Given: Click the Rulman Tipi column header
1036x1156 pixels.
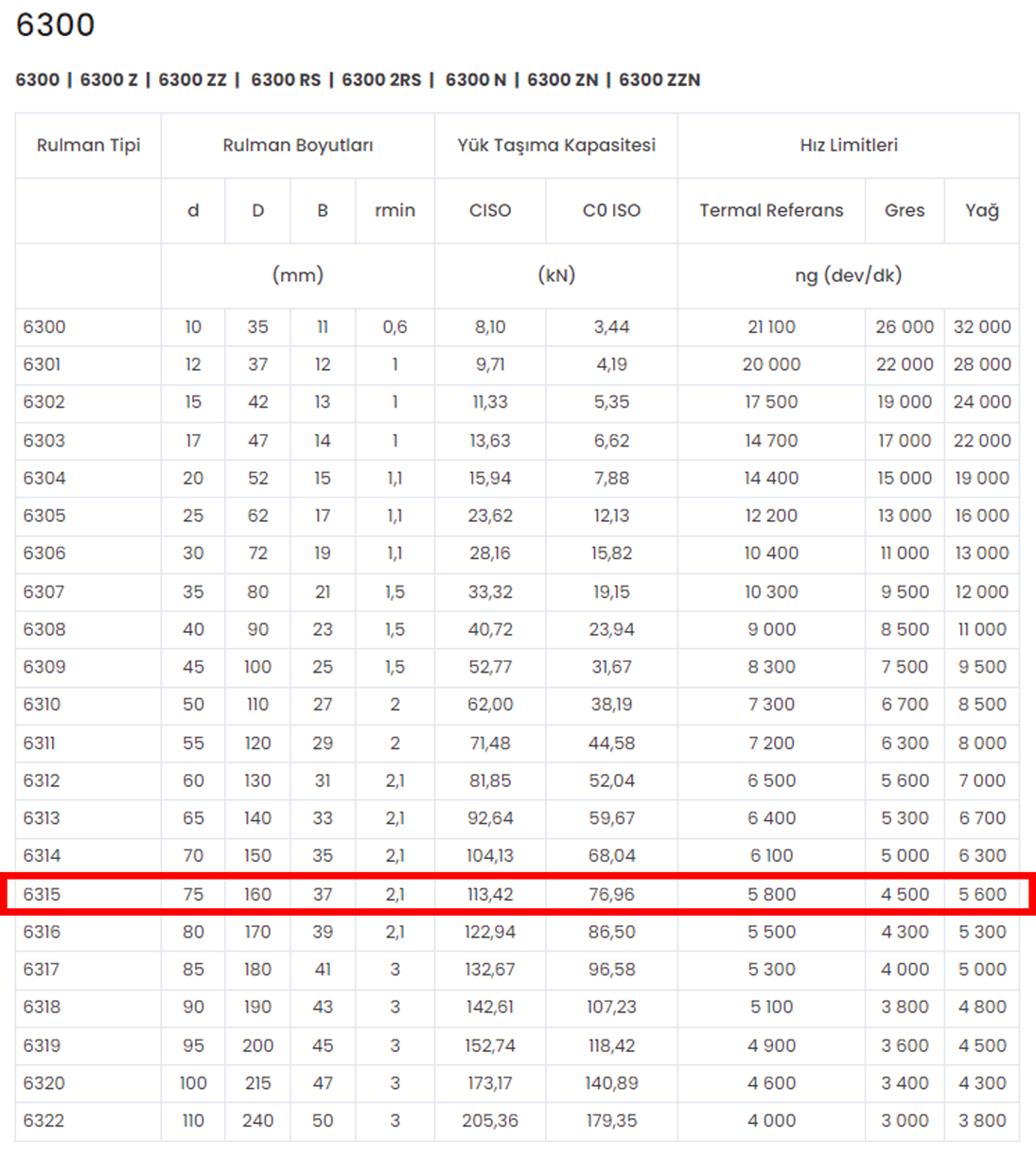Looking at the screenshot, I should click(x=88, y=145).
